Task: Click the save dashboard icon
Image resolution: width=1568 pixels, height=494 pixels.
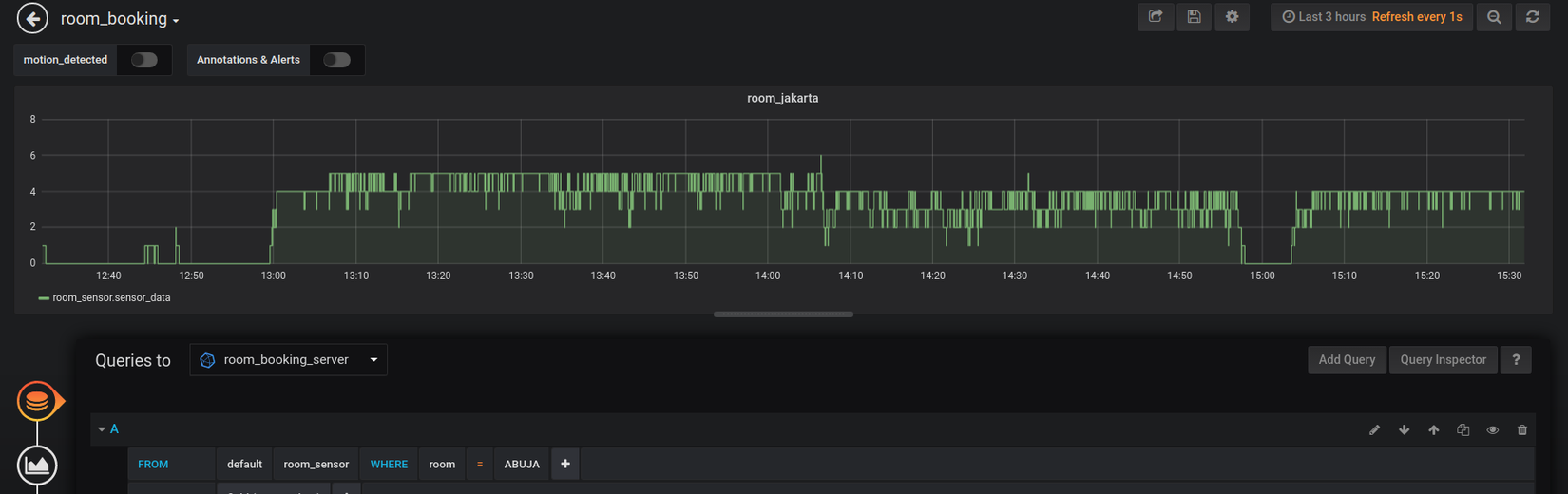Action: pos(1194,17)
